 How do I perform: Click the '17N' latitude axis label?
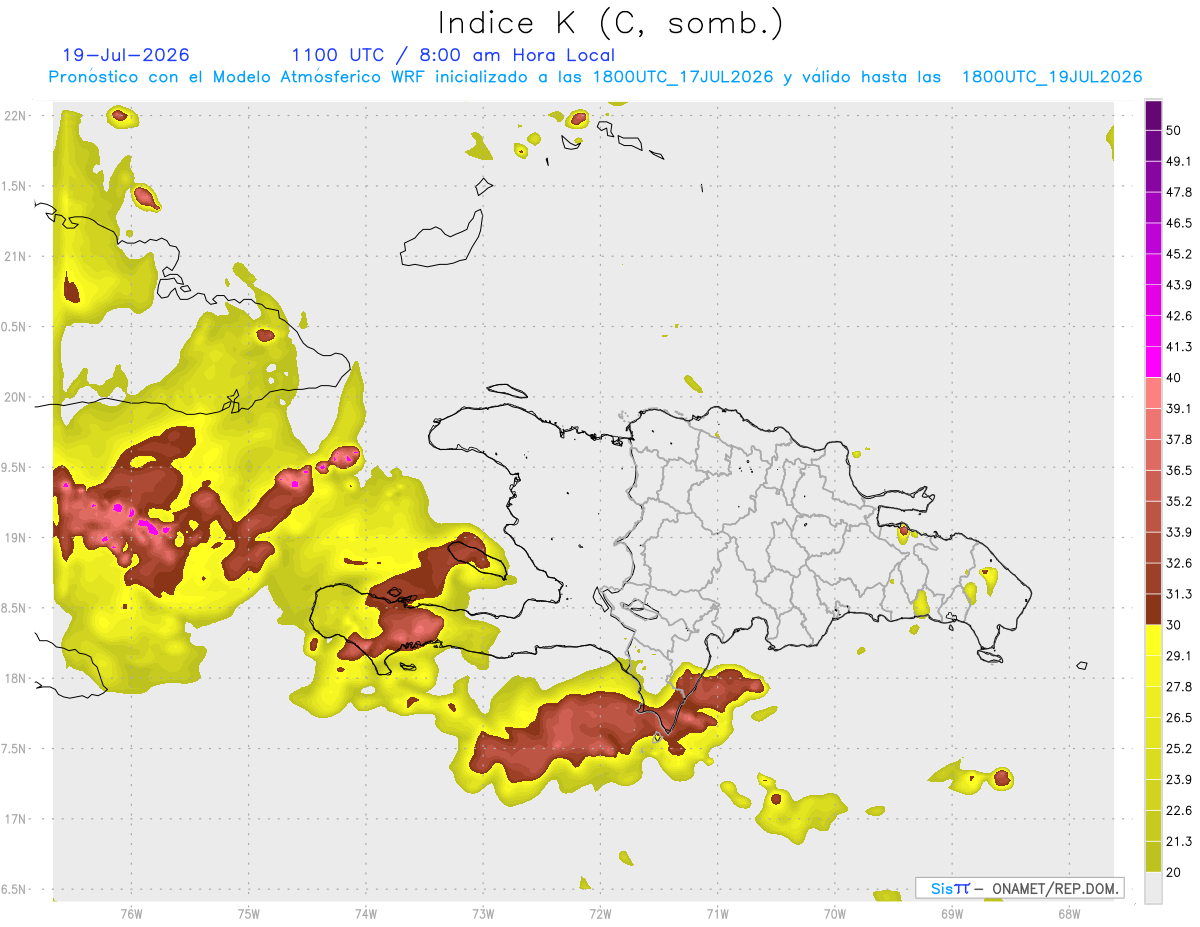point(16,819)
